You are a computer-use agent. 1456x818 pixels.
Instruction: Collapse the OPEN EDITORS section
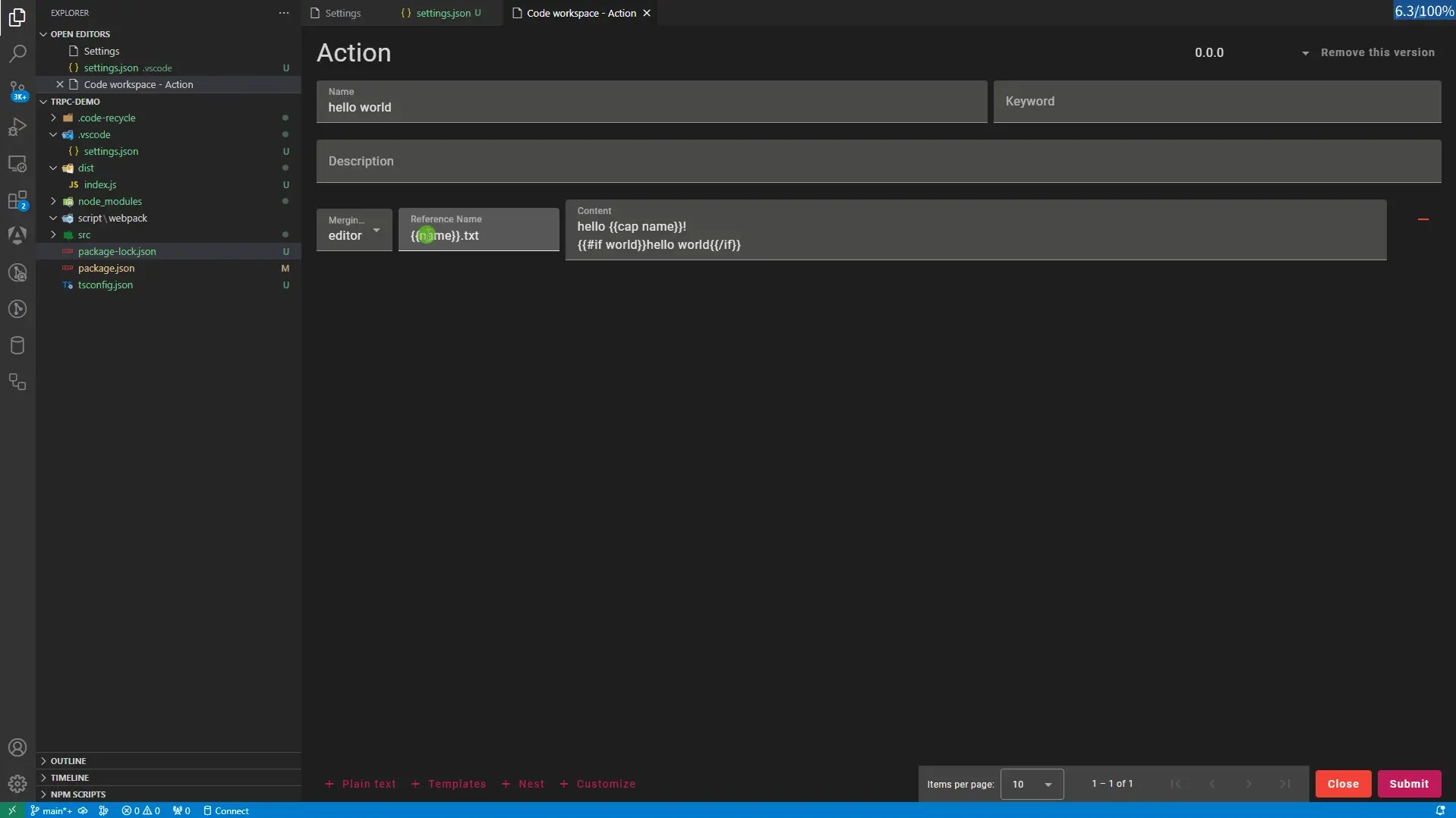(44, 34)
